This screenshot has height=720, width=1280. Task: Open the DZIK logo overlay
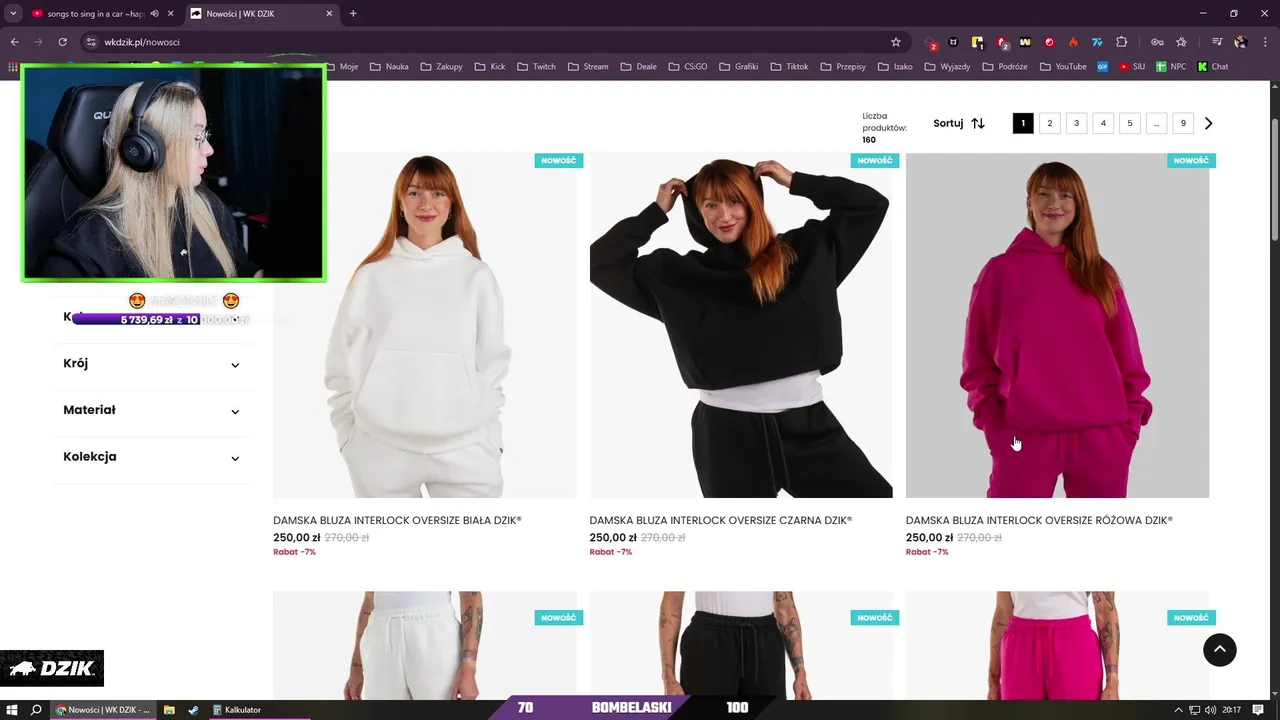(52, 668)
